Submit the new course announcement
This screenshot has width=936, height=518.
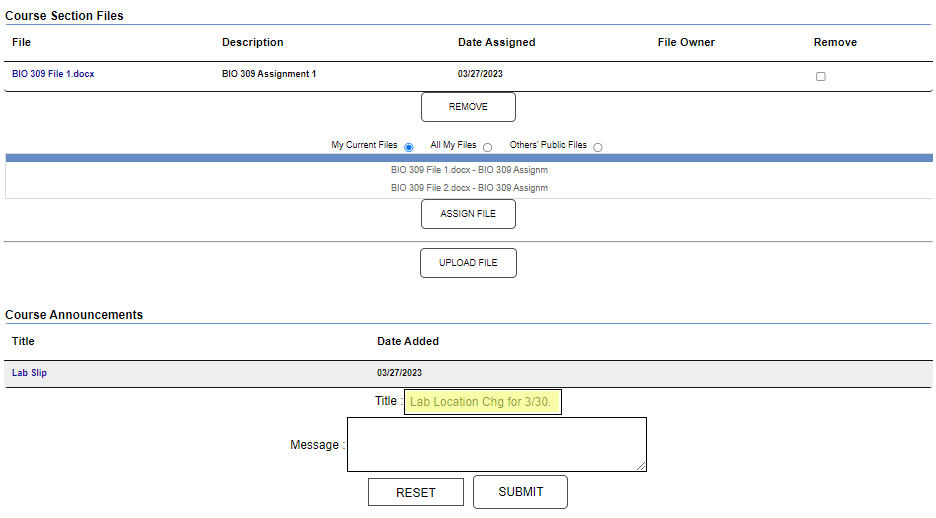(520, 492)
